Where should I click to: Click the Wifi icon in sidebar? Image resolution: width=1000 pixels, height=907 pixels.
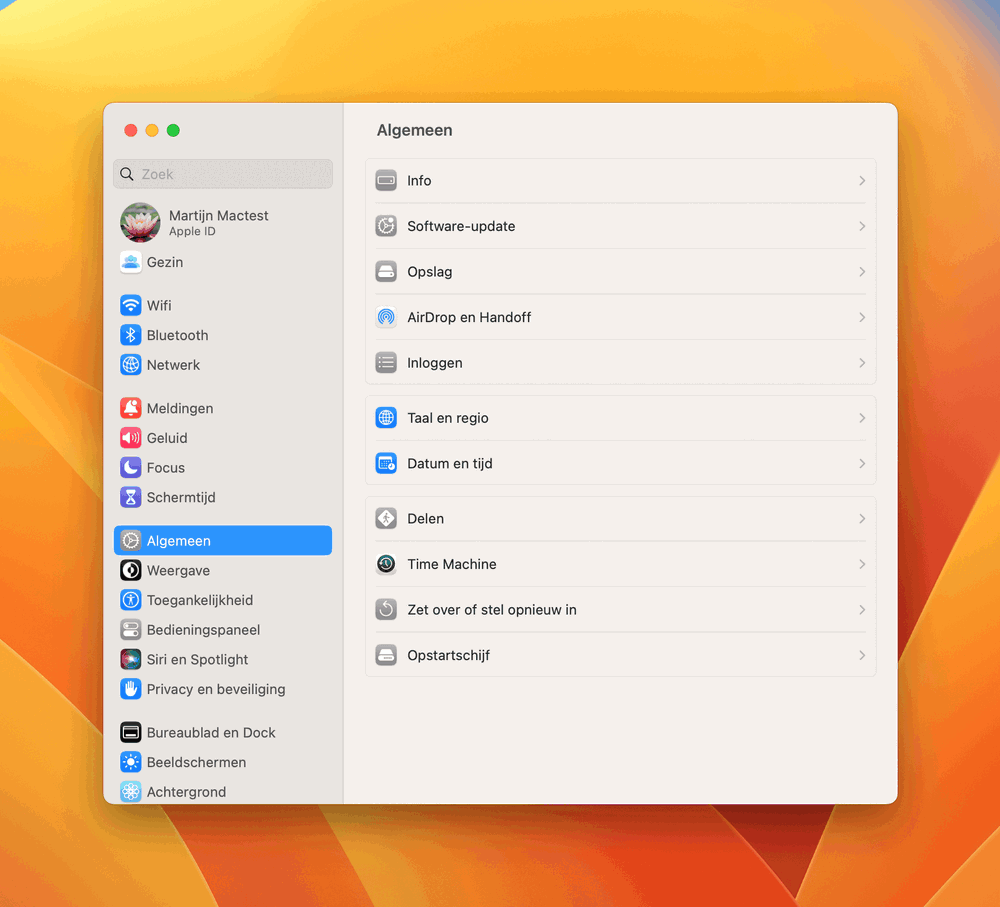point(131,305)
